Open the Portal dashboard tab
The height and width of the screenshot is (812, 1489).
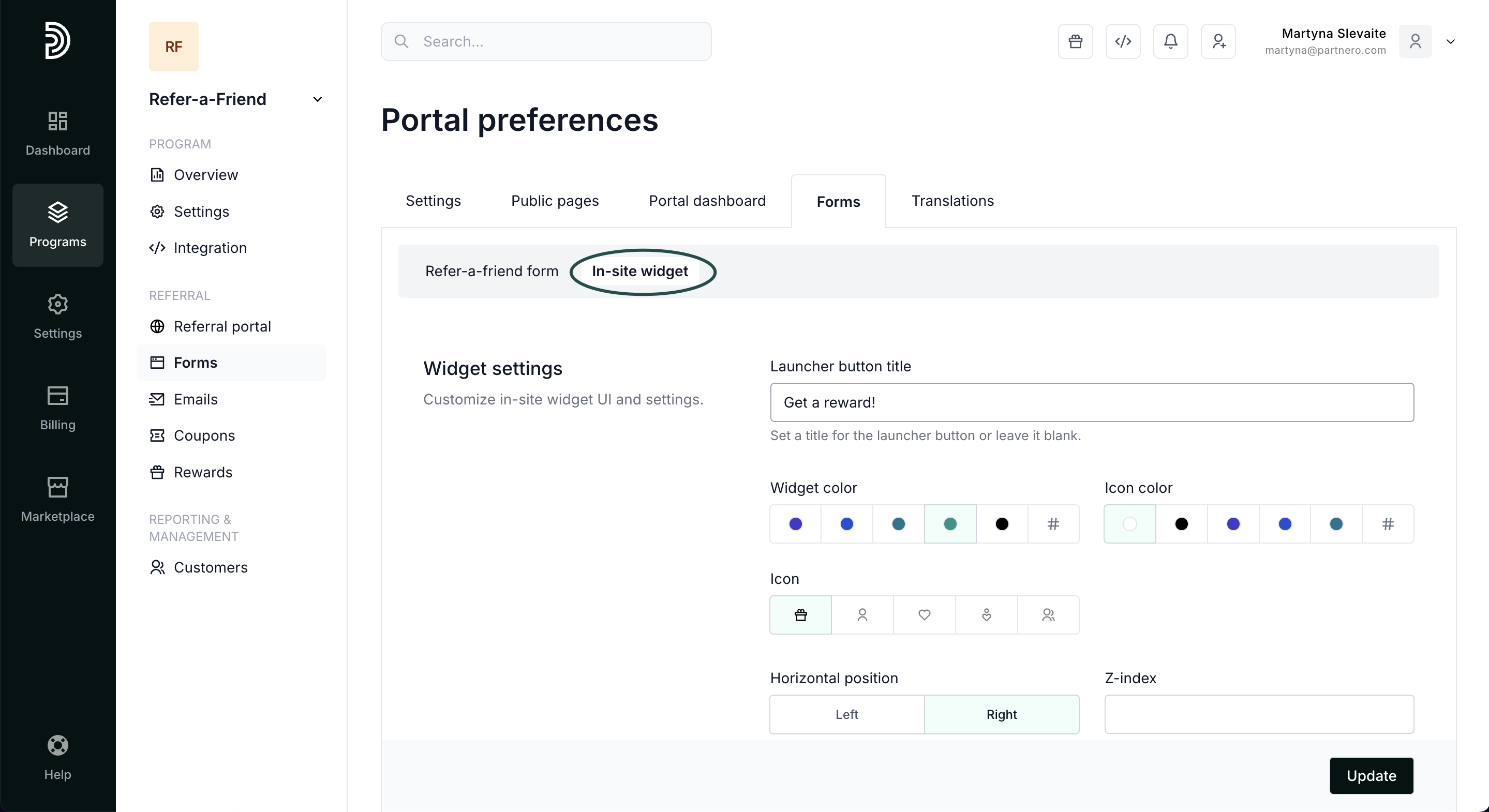707,201
